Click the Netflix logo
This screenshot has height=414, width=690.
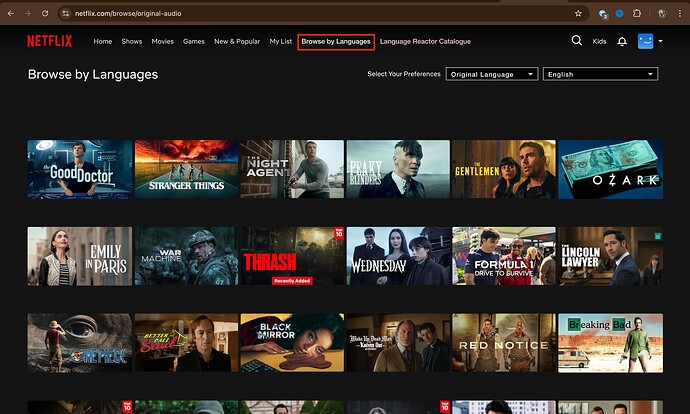click(50, 41)
